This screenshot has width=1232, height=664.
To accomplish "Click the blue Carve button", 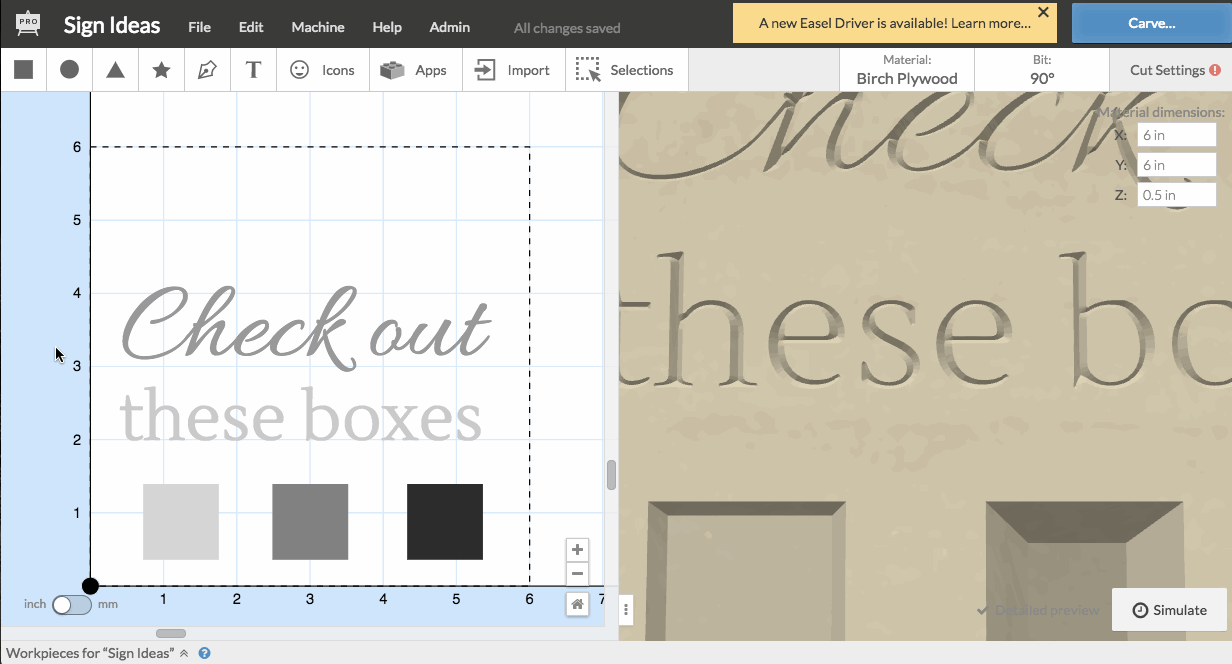I will [1151, 23].
